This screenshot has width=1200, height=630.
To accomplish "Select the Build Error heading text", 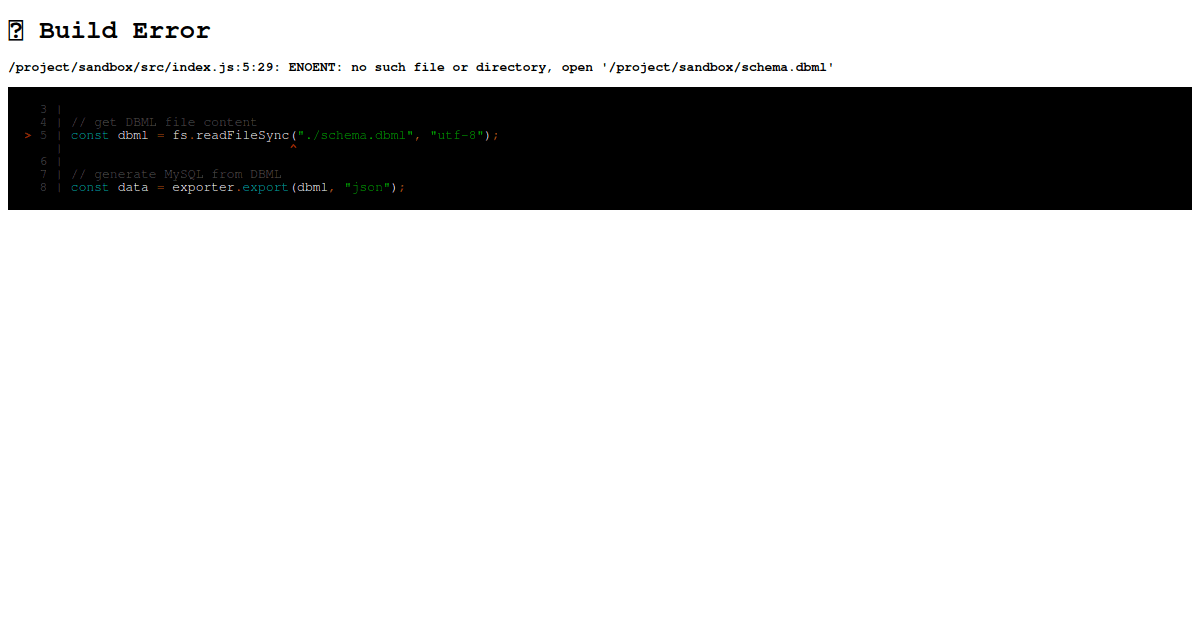I will (124, 30).
